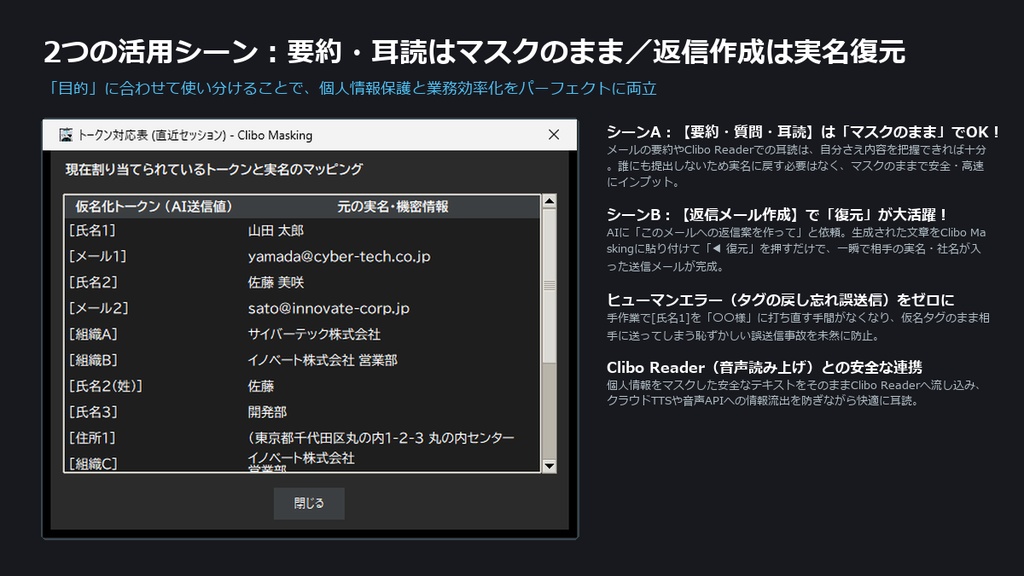This screenshot has height=576, width=1024.
Task: Click the 元の実名・機密情報 column header
Action: coord(392,206)
